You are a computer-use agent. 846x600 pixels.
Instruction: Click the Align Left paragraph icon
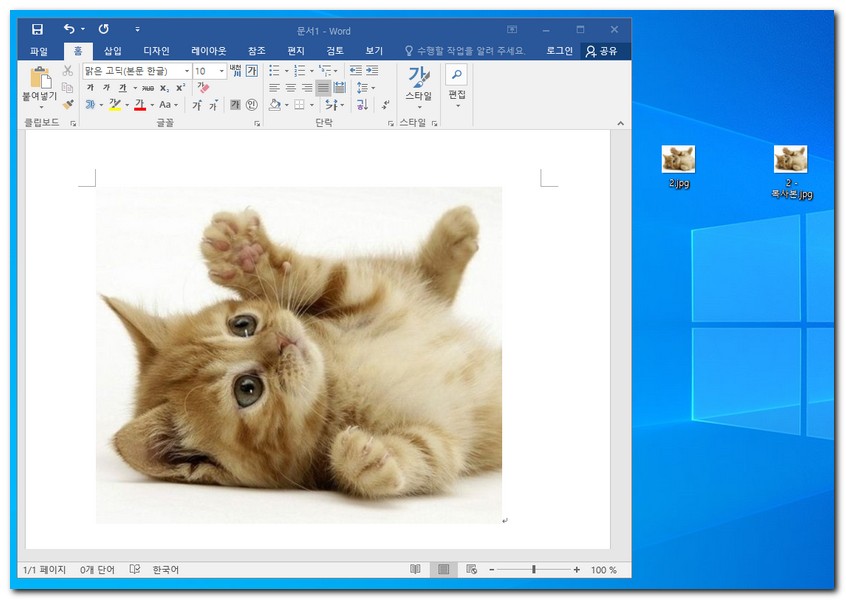tap(274, 88)
